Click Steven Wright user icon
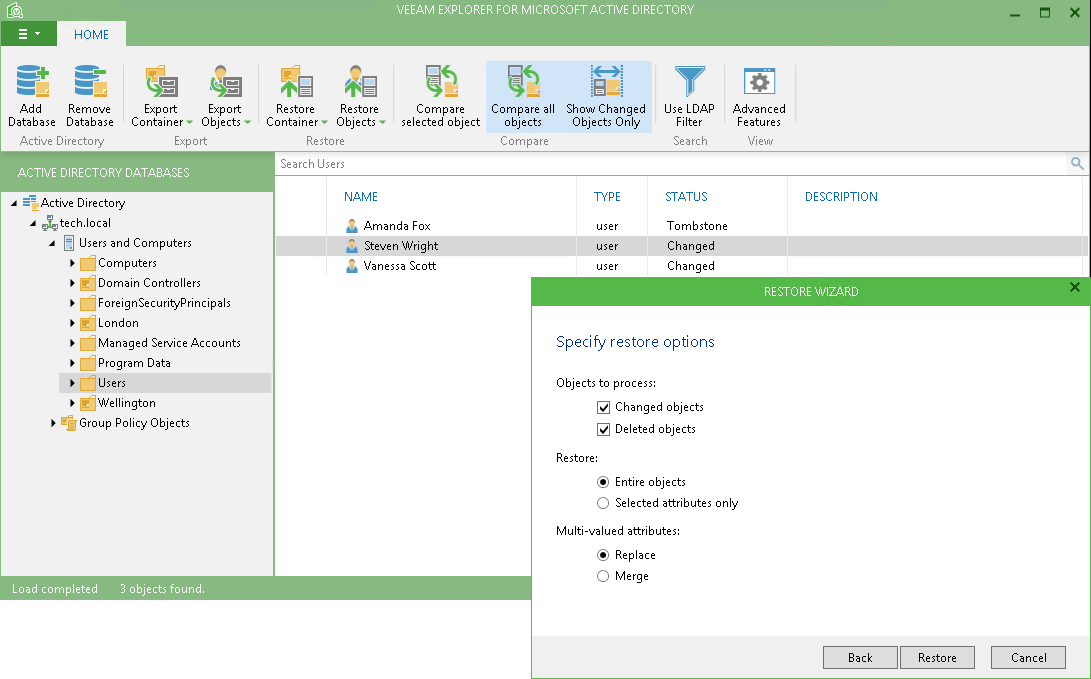The width and height of the screenshot is (1091, 679). point(352,246)
